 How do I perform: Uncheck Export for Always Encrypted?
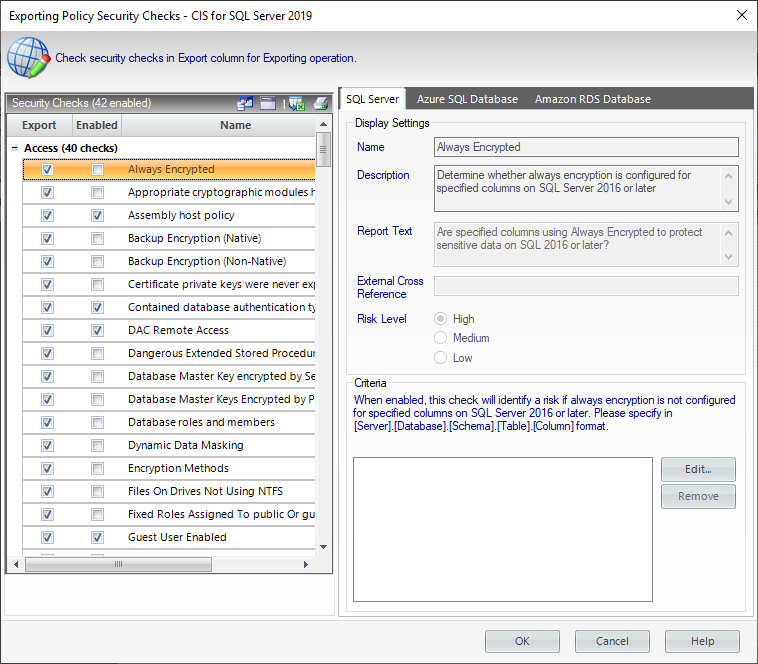(48, 170)
